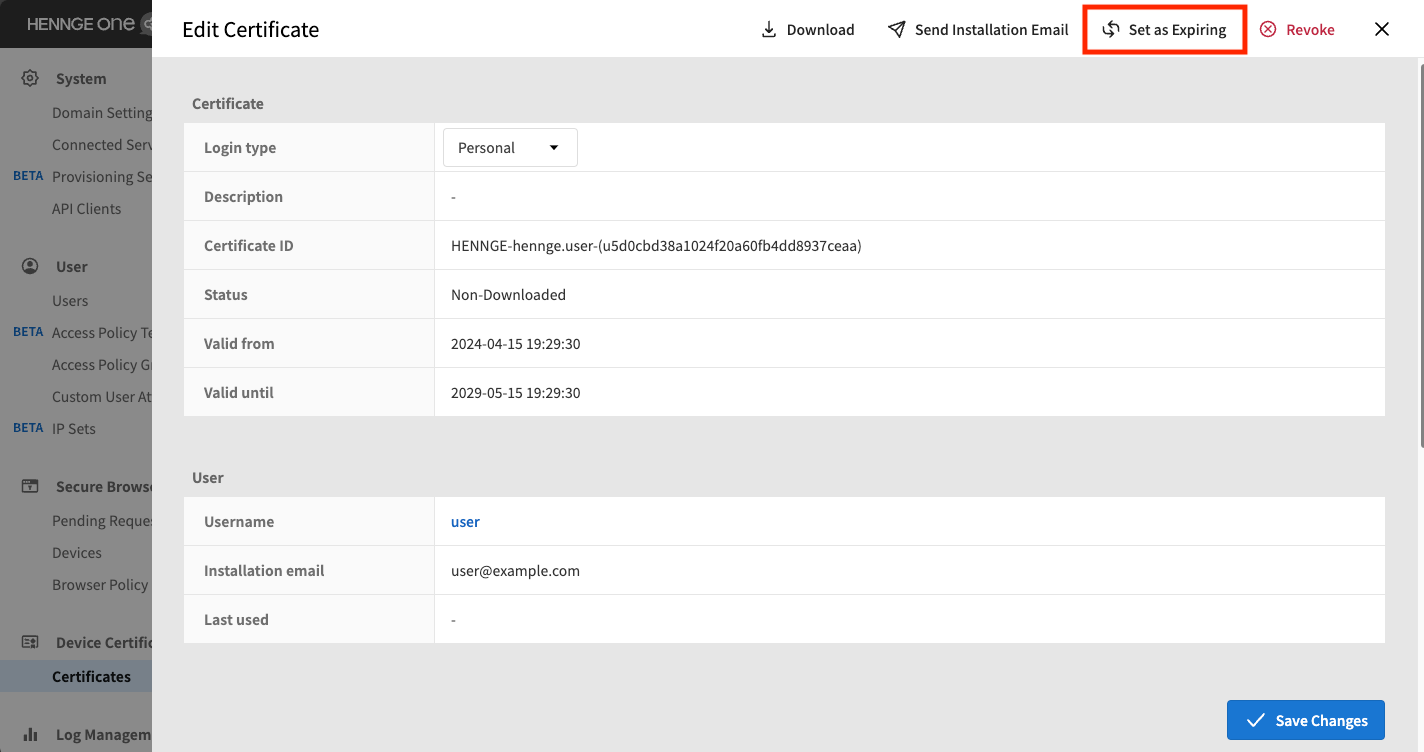
Task: Open Devices in sidebar
Action: [77, 553]
